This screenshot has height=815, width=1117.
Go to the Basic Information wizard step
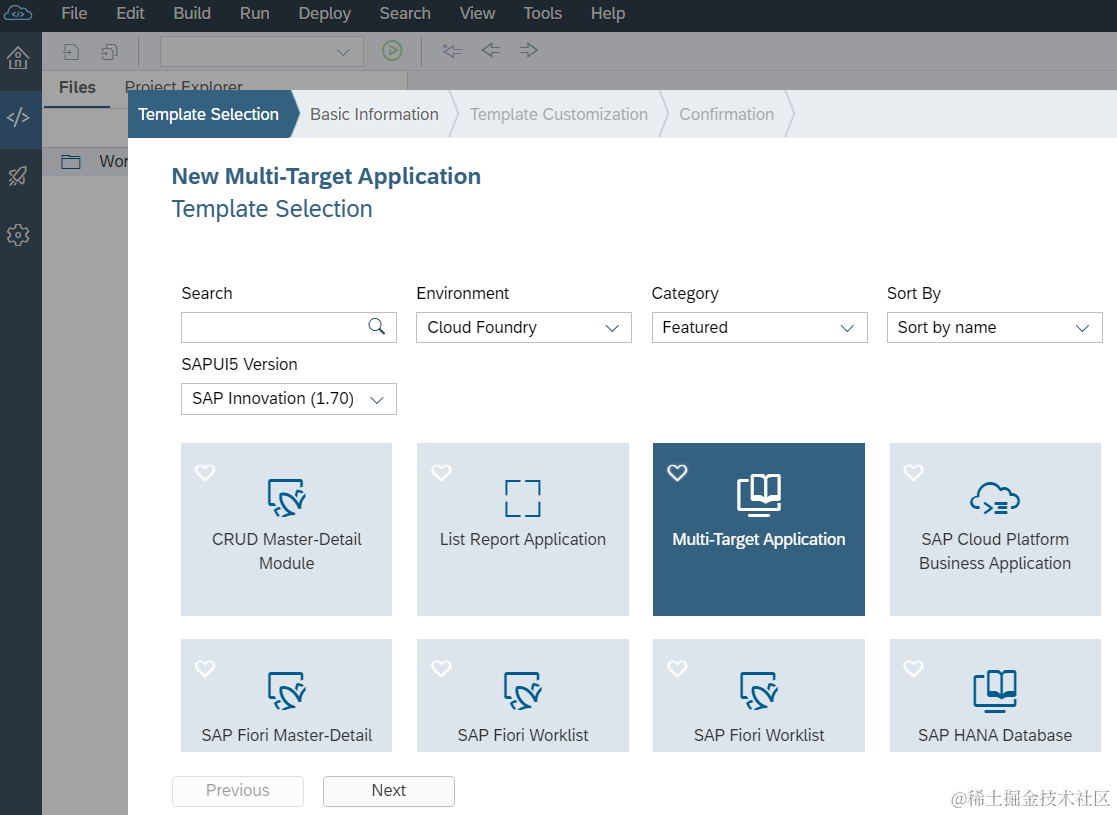tap(374, 114)
